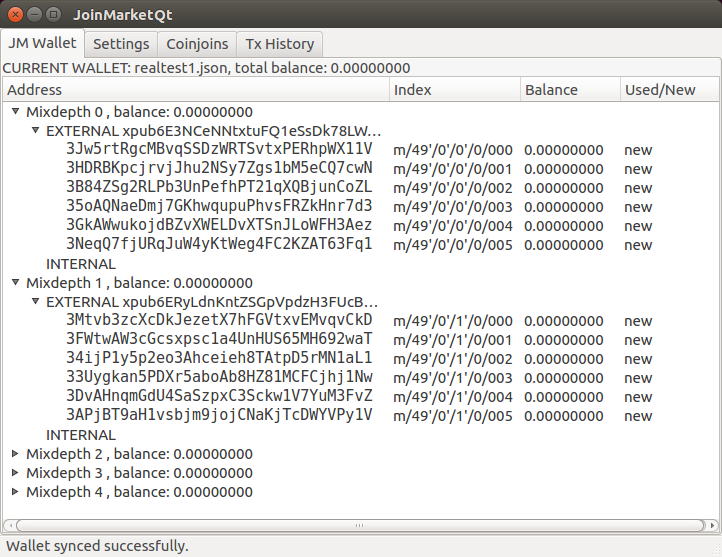
Task: Expand the Mixdepth 3 tree node
Action: [15, 473]
